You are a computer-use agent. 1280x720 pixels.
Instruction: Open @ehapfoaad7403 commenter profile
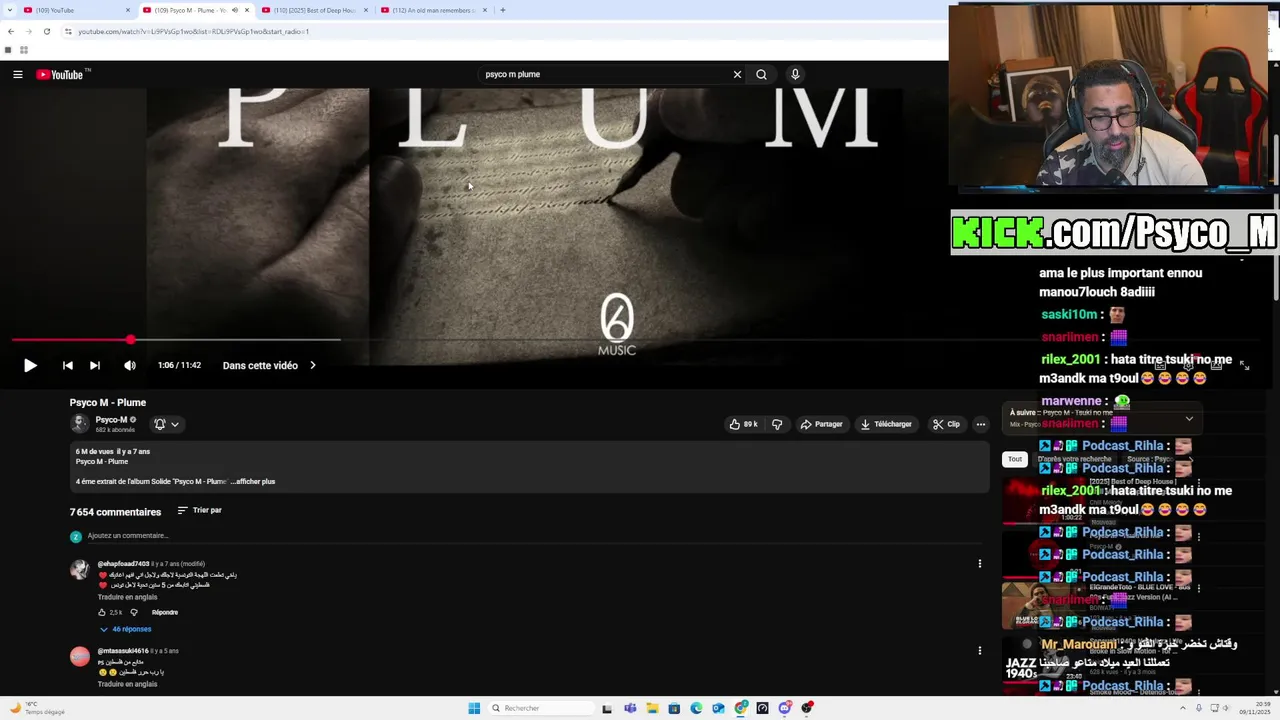[80, 569]
